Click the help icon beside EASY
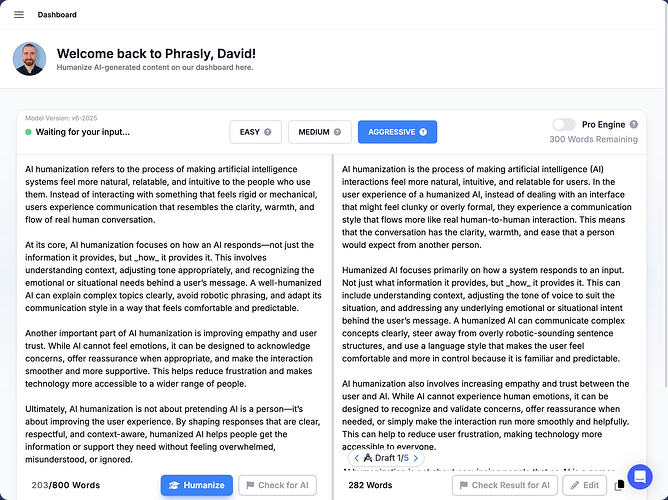This screenshot has width=668, height=500. click(268, 132)
